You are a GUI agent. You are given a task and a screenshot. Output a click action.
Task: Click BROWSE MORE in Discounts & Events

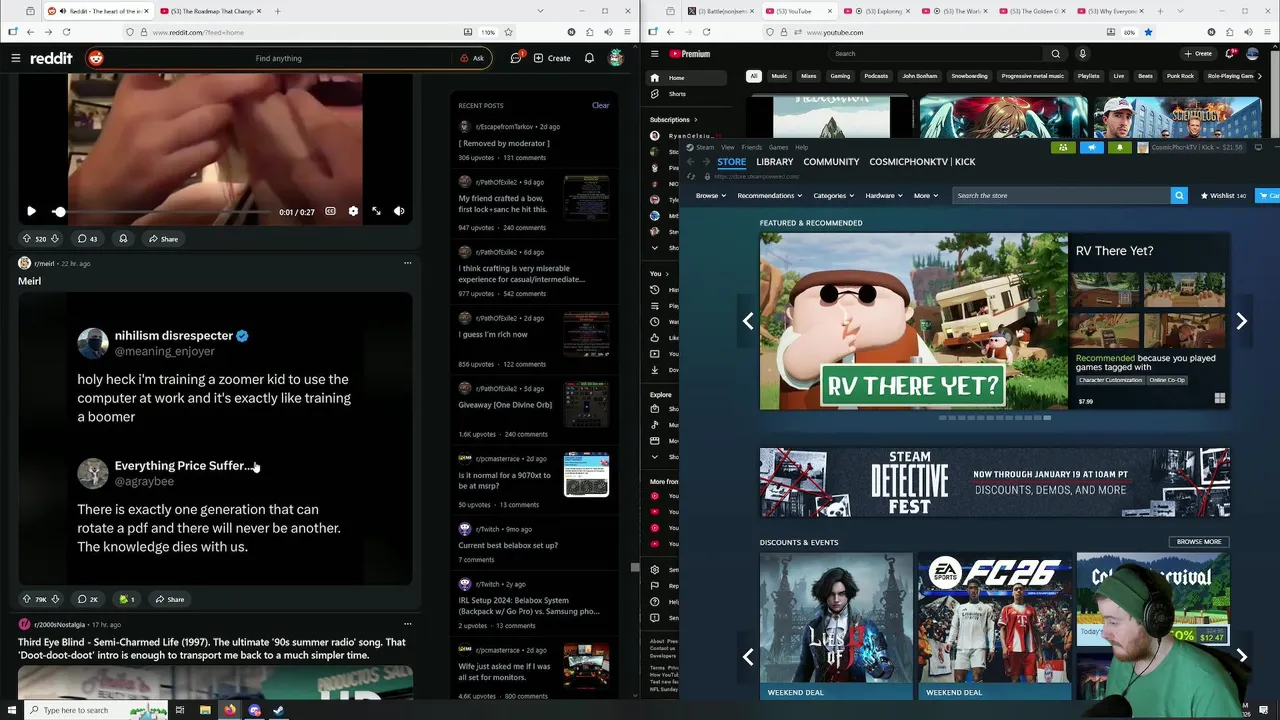point(1198,542)
